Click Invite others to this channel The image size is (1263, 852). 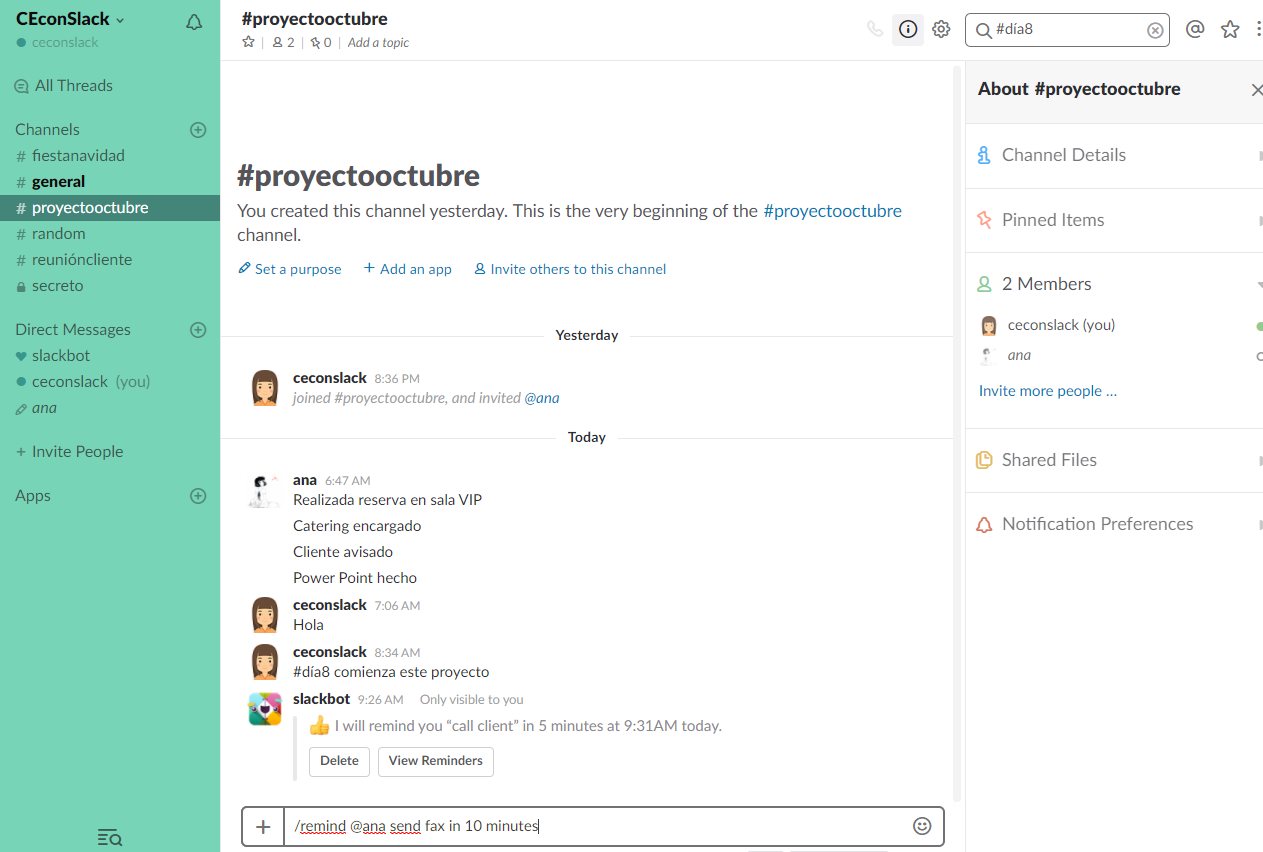pos(570,269)
